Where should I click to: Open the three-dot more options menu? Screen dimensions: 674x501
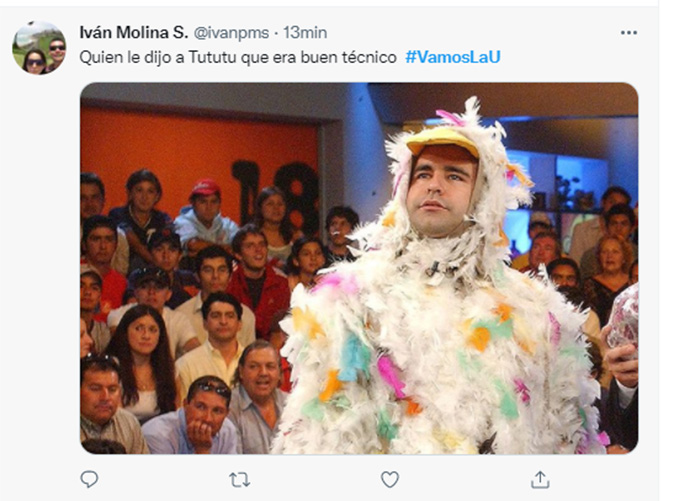(628, 33)
